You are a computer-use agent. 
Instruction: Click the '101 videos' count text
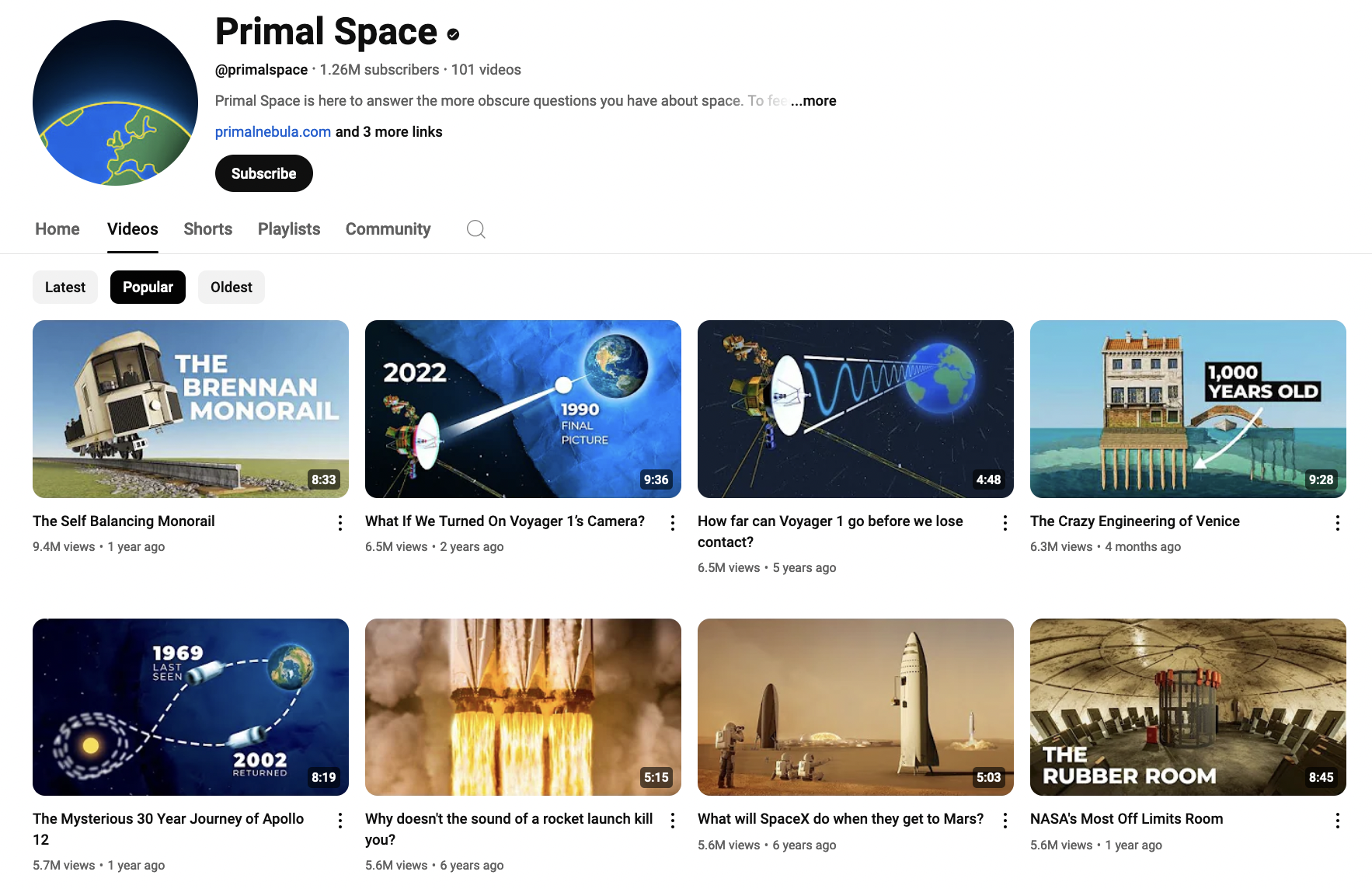486,70
